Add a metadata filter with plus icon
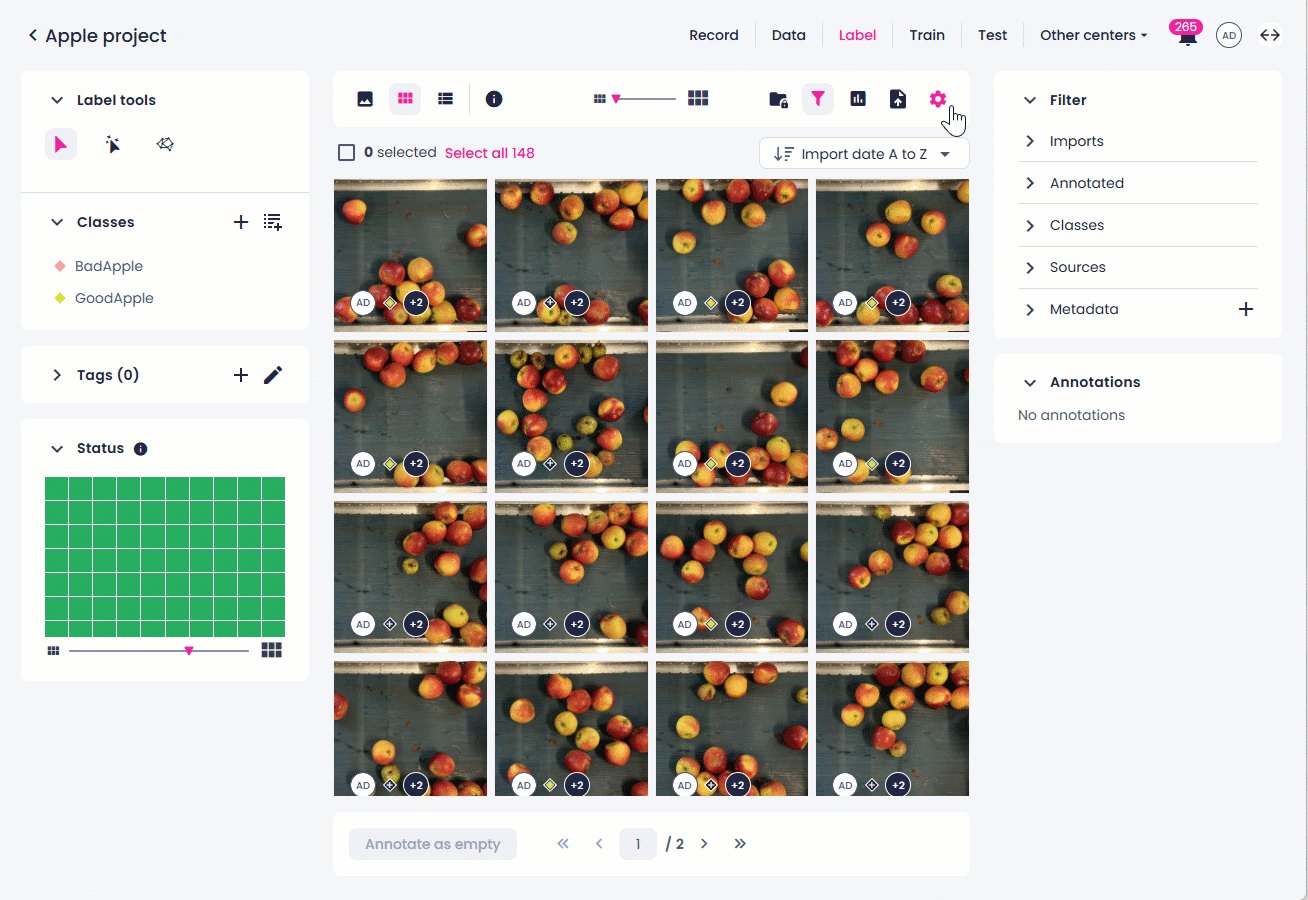The width and height of the screenshot is (1308, 900). 1246,309
